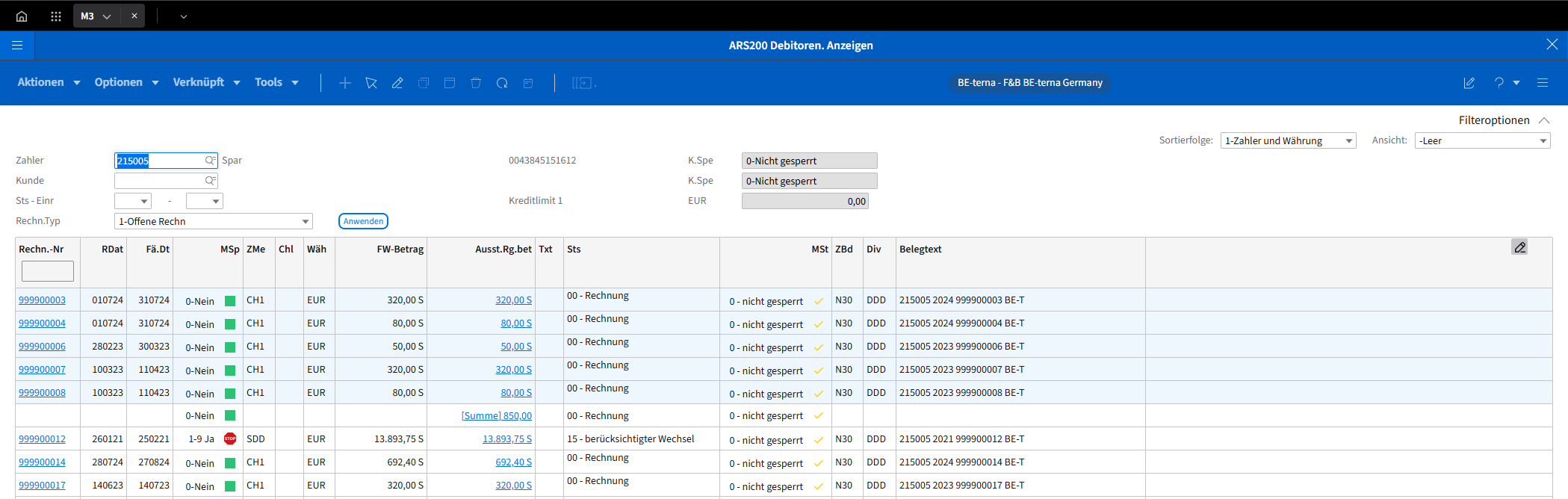
Task: Click green status square in the Summe row
Action: [230, 416]
